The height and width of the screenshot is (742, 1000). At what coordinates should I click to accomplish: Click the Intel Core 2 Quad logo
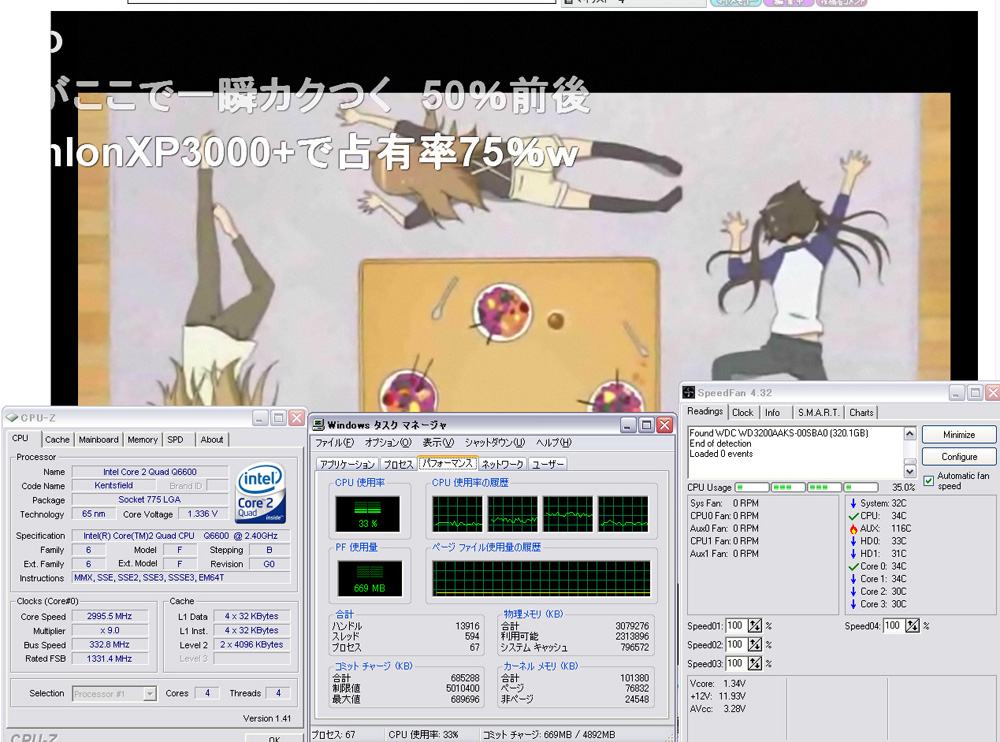pyautogui.click(x=260, y=493)
